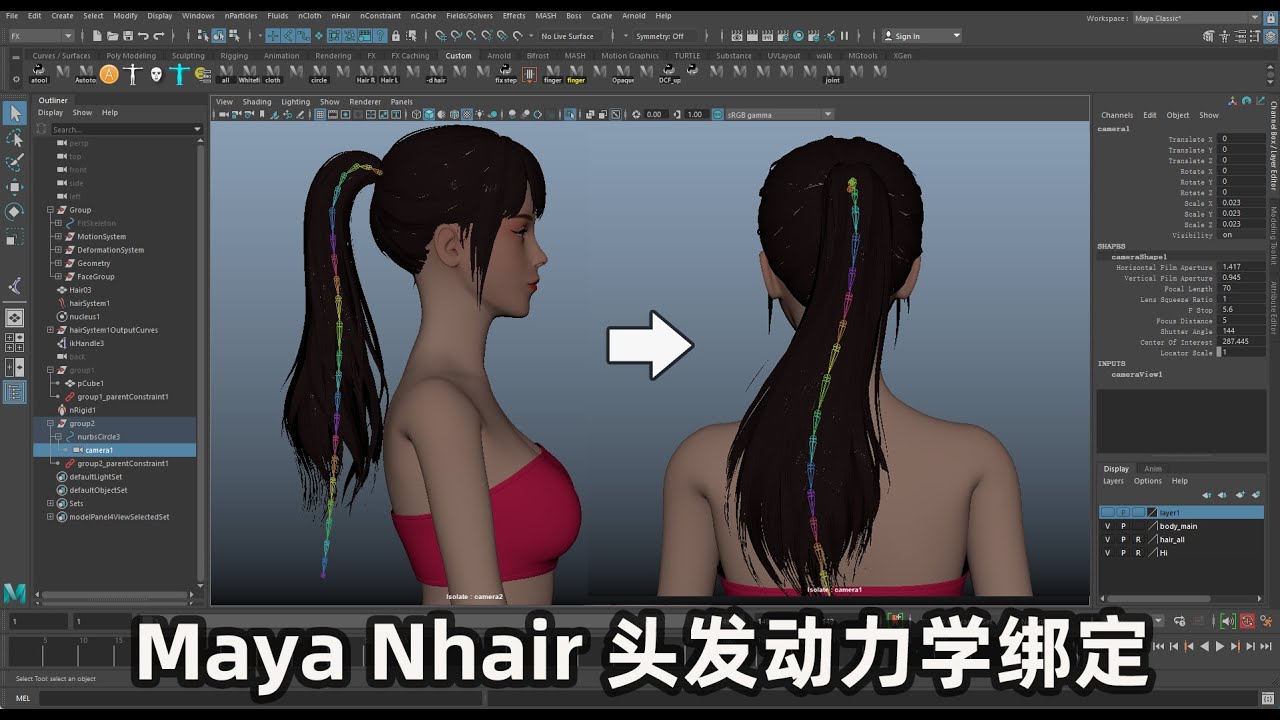
Task: Open the nCloth menu
Action: 310,16
